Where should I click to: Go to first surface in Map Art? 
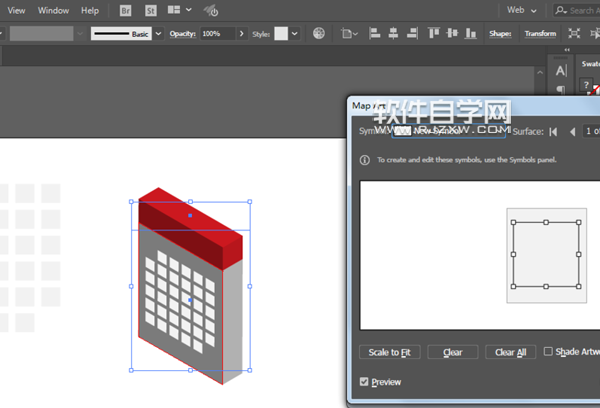tap(554, 131)
